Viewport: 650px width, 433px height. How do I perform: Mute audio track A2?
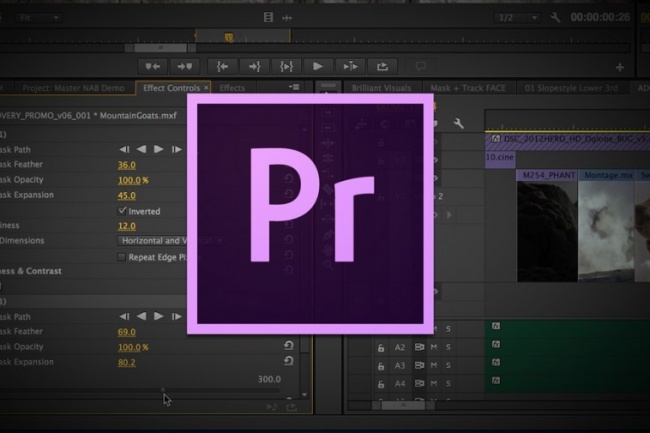coord(434,347)
